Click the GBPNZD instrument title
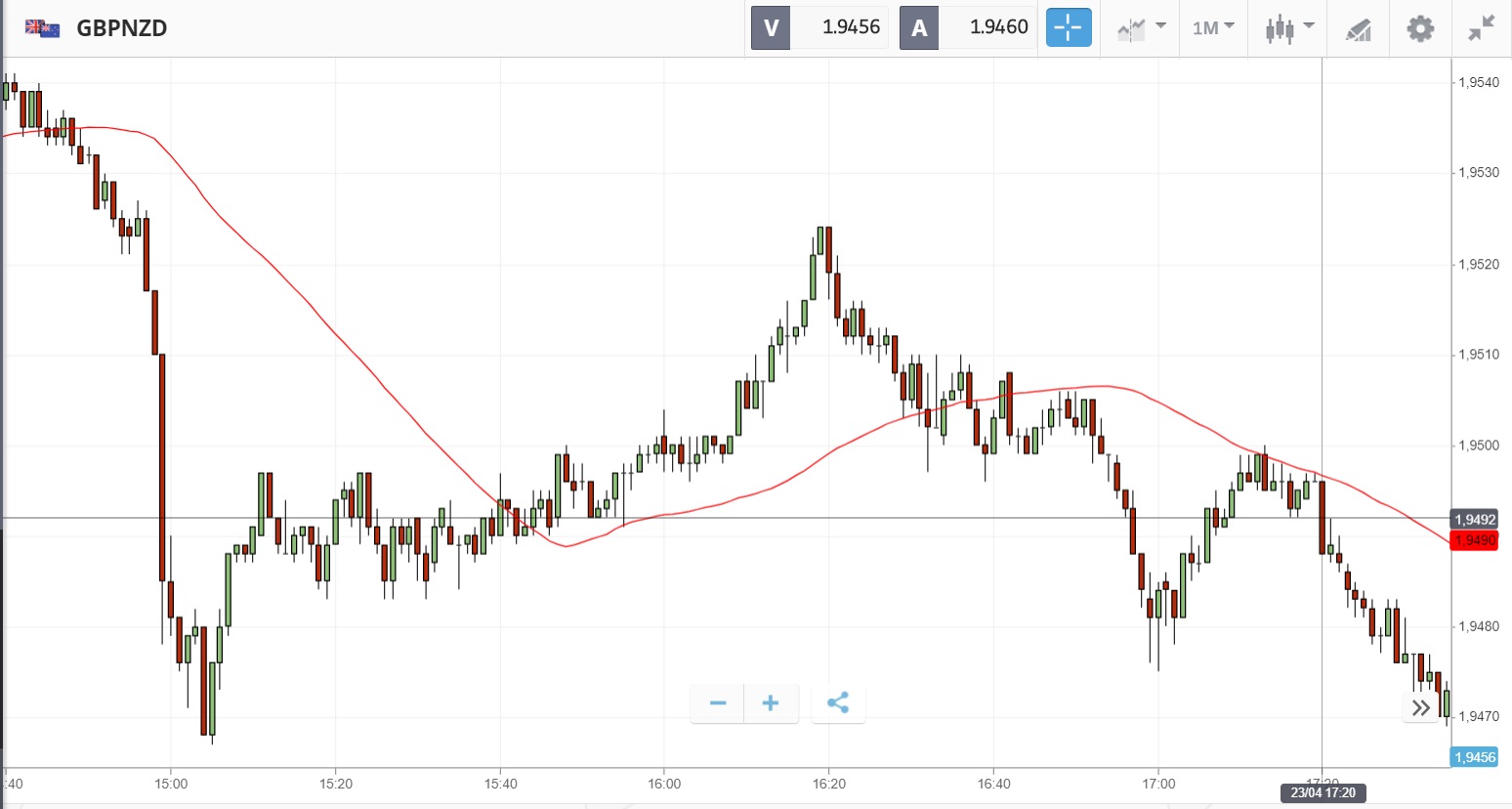This screenshot has width=1512, height=809. click(x=122, y=28)
